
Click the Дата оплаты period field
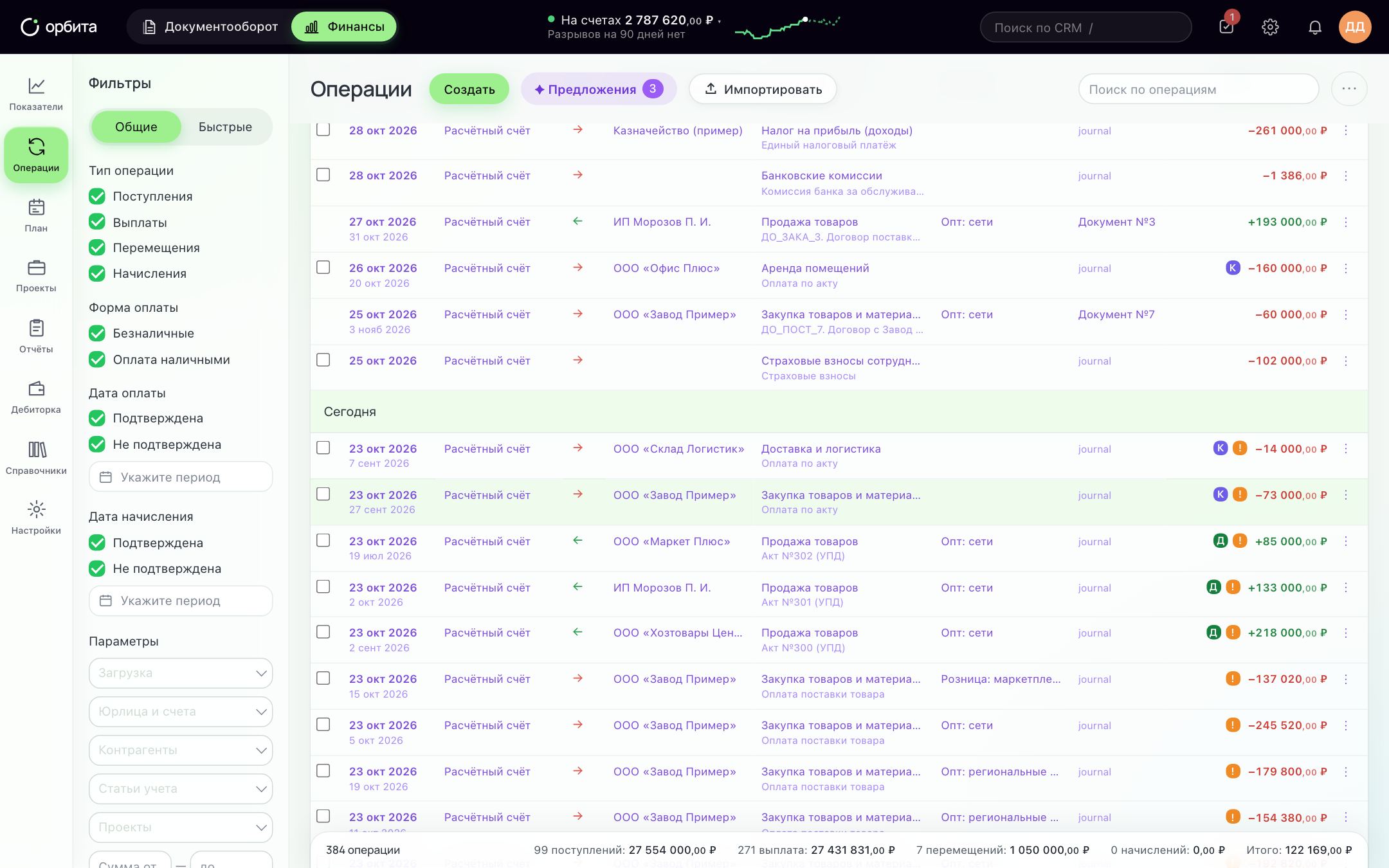(181, 477)
